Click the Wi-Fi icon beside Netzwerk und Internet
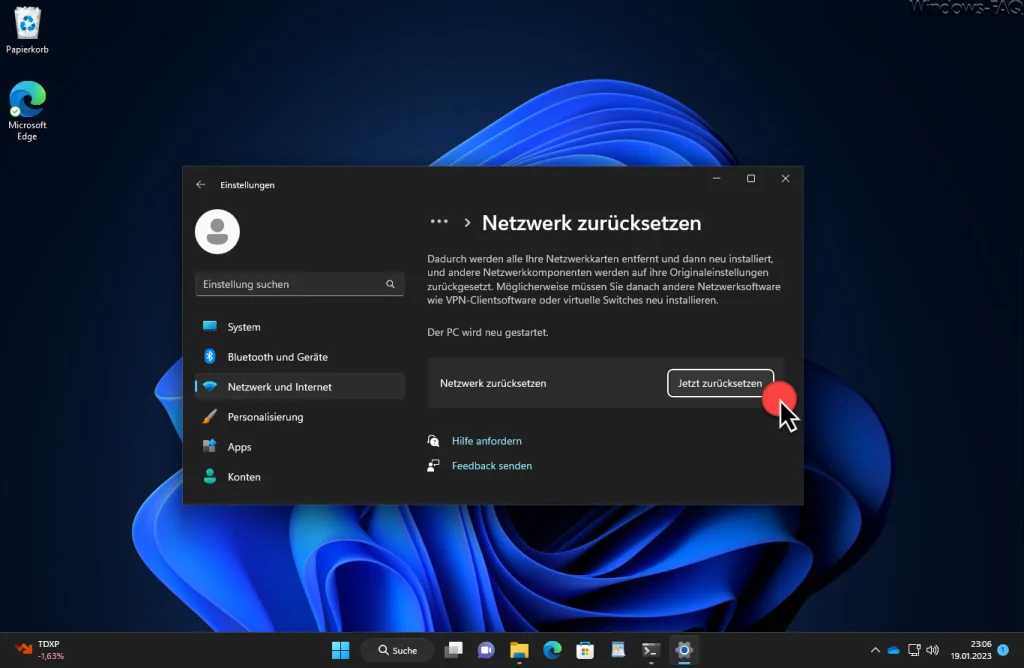The width and height of the screenshot is (1024, 668). pyautogui.click(x=210, y=386)
